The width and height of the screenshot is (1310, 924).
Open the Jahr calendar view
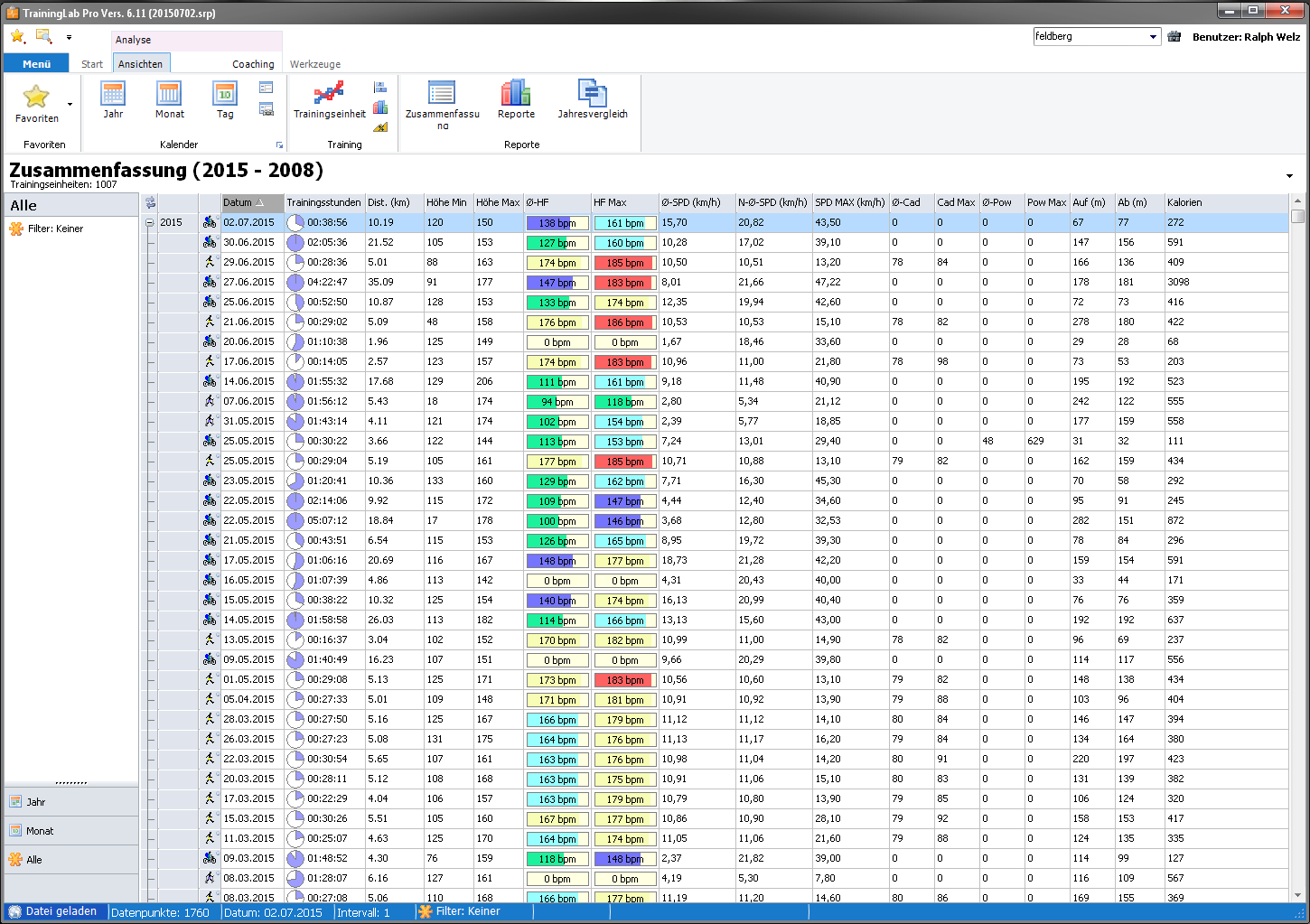(113, 100)
